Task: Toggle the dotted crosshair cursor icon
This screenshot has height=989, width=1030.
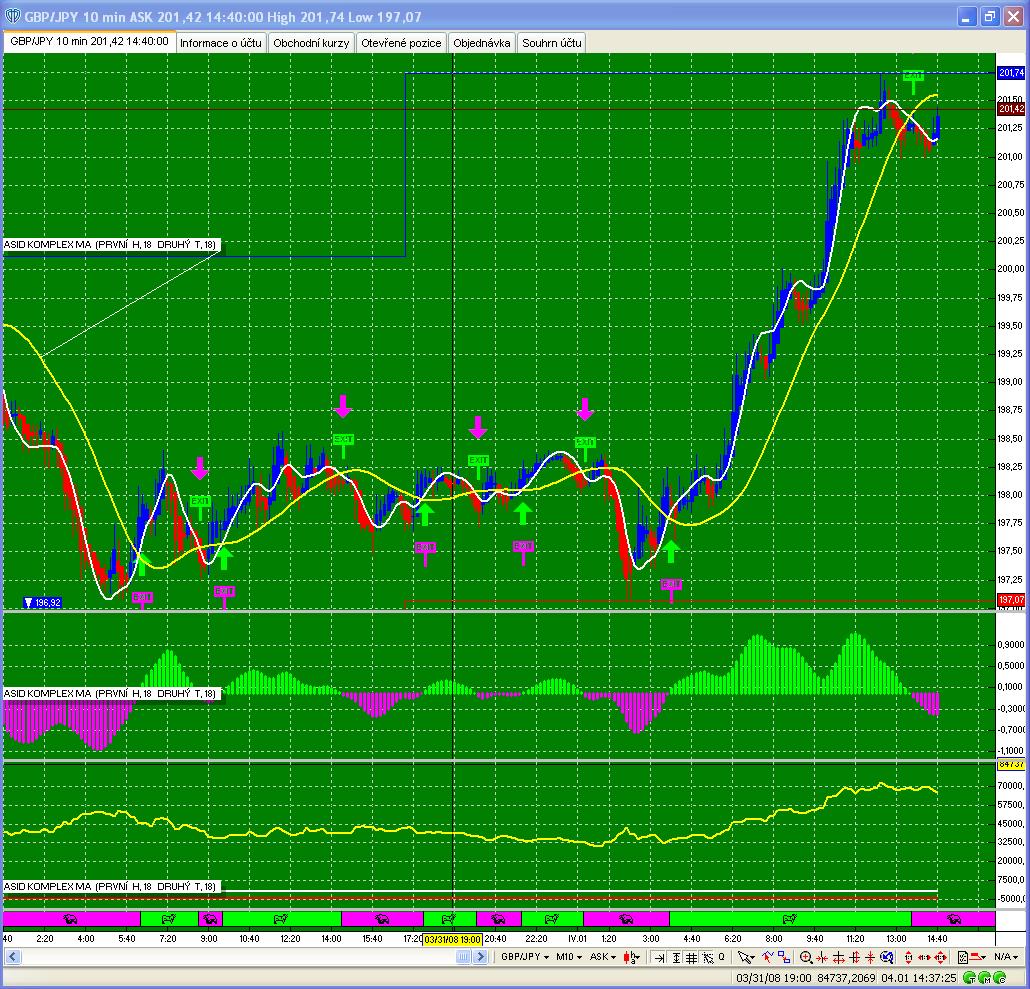Action: pyautogui.click(x=707, y=957)
